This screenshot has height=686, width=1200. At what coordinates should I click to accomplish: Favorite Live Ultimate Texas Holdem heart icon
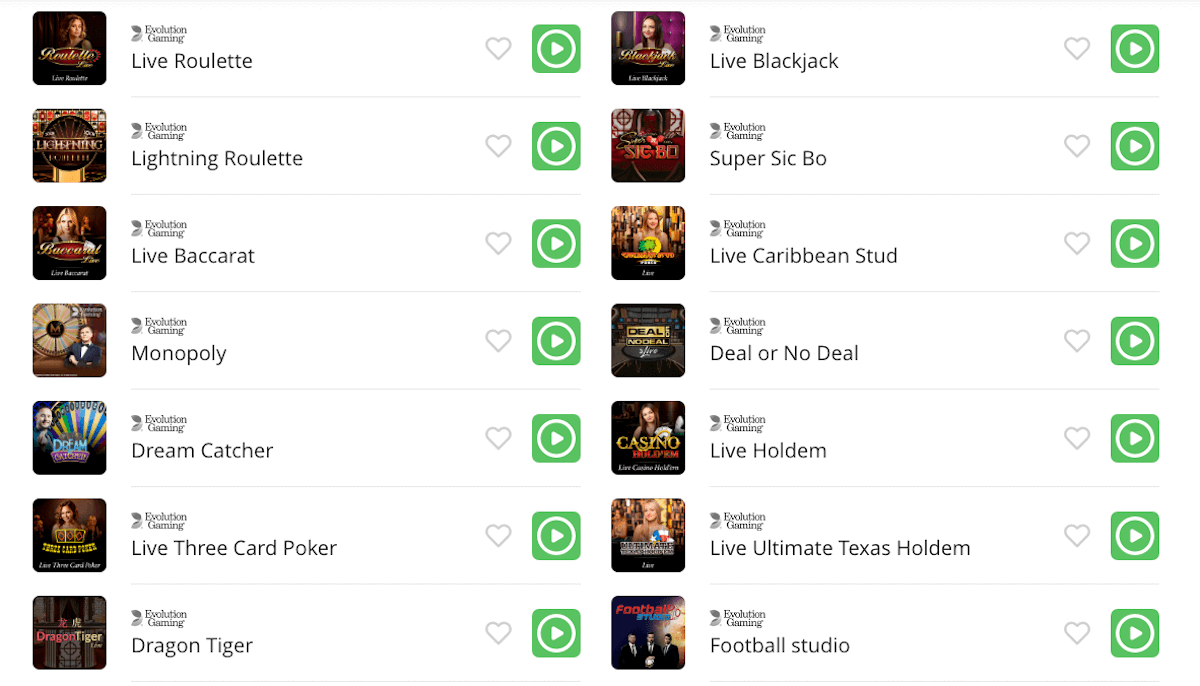(x=1077, y=536)
